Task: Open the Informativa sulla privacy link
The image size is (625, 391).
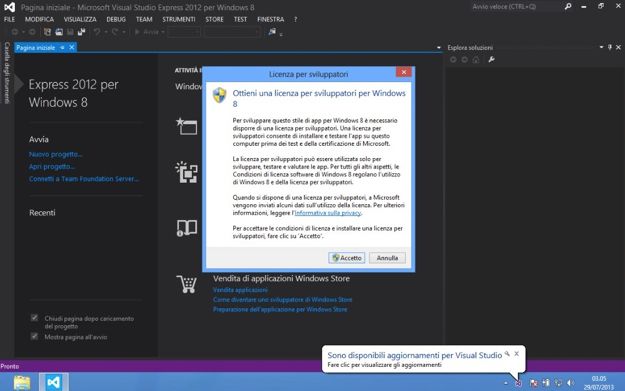Action: 328,213
